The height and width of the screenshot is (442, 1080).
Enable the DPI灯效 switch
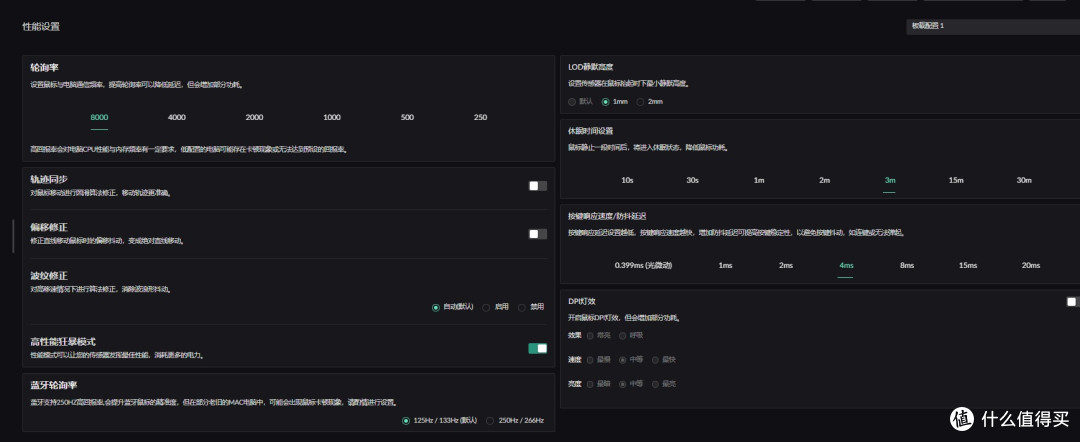[x=1071, y=302]
